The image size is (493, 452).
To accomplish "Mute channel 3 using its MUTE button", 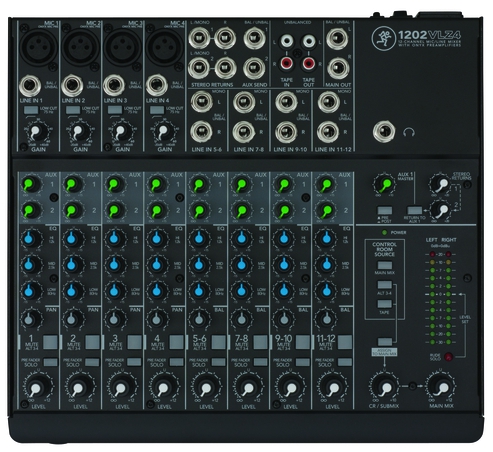I will coord(134,342).
